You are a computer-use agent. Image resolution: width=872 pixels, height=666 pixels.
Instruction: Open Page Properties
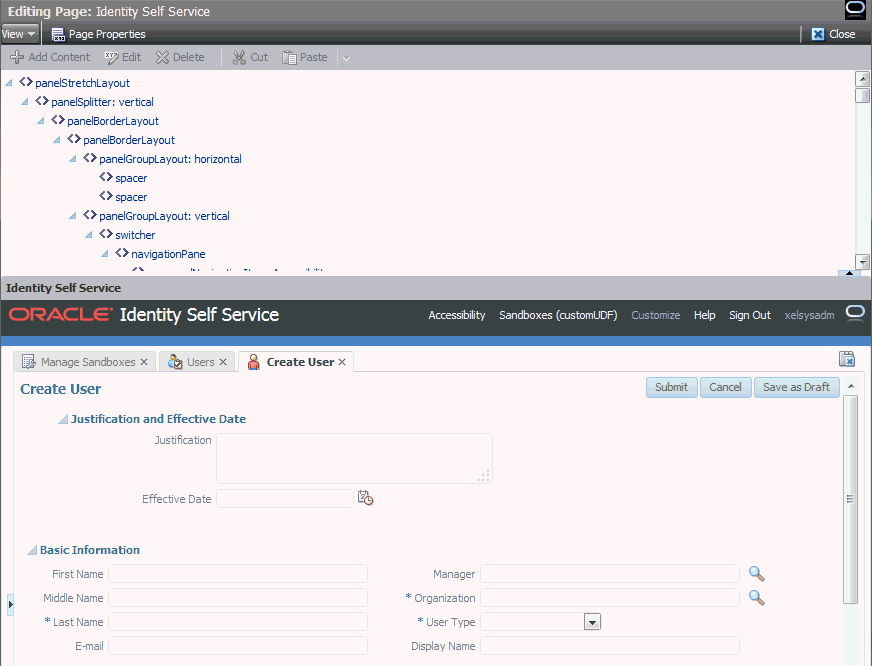point(98,34)
